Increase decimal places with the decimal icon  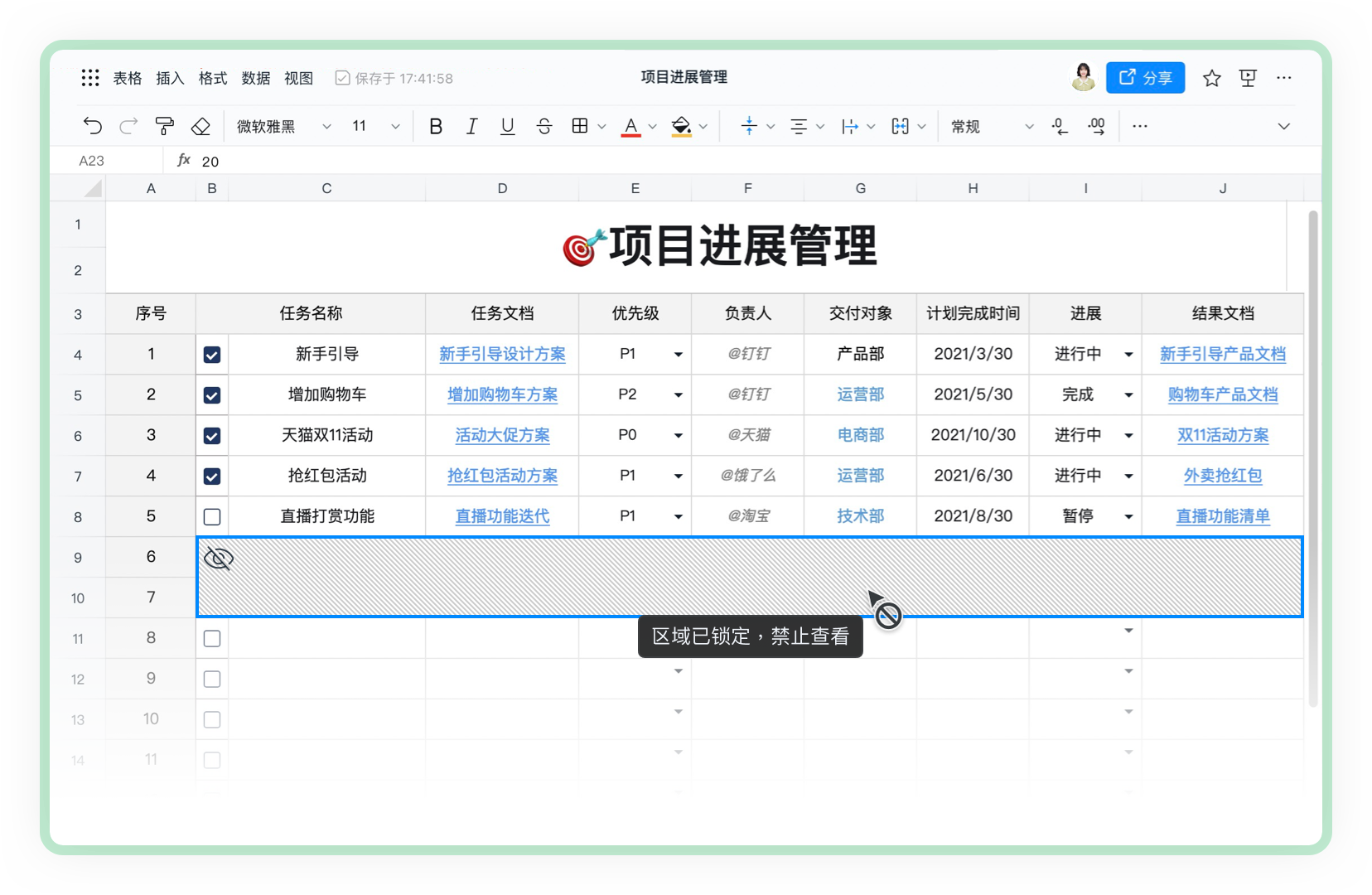click(1096, 126)
